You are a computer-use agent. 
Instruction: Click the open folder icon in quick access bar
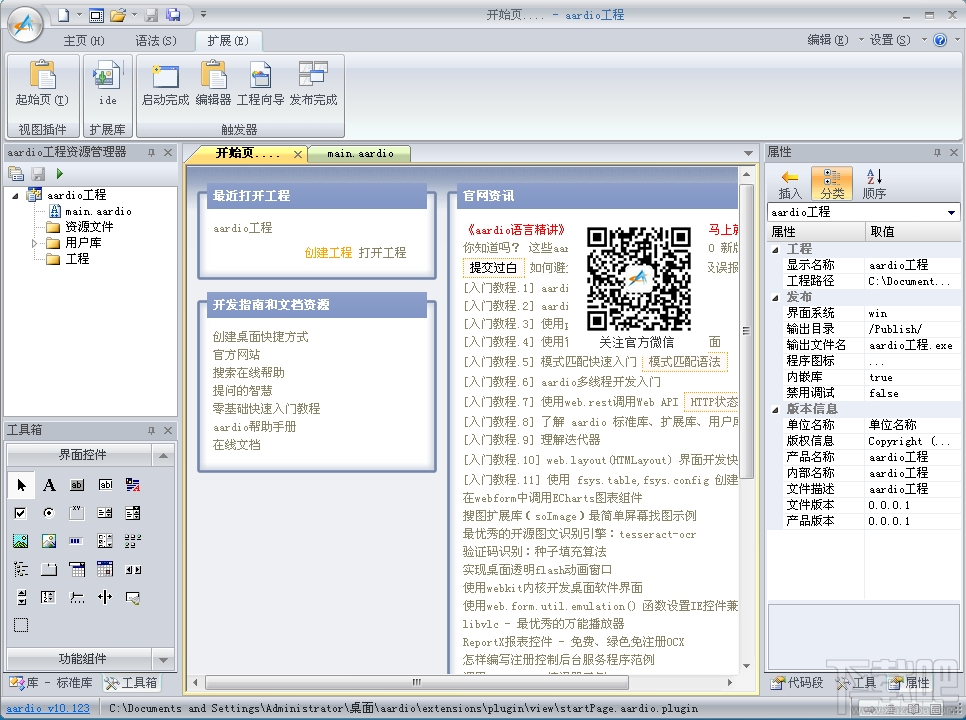click(x=118, y=15)
